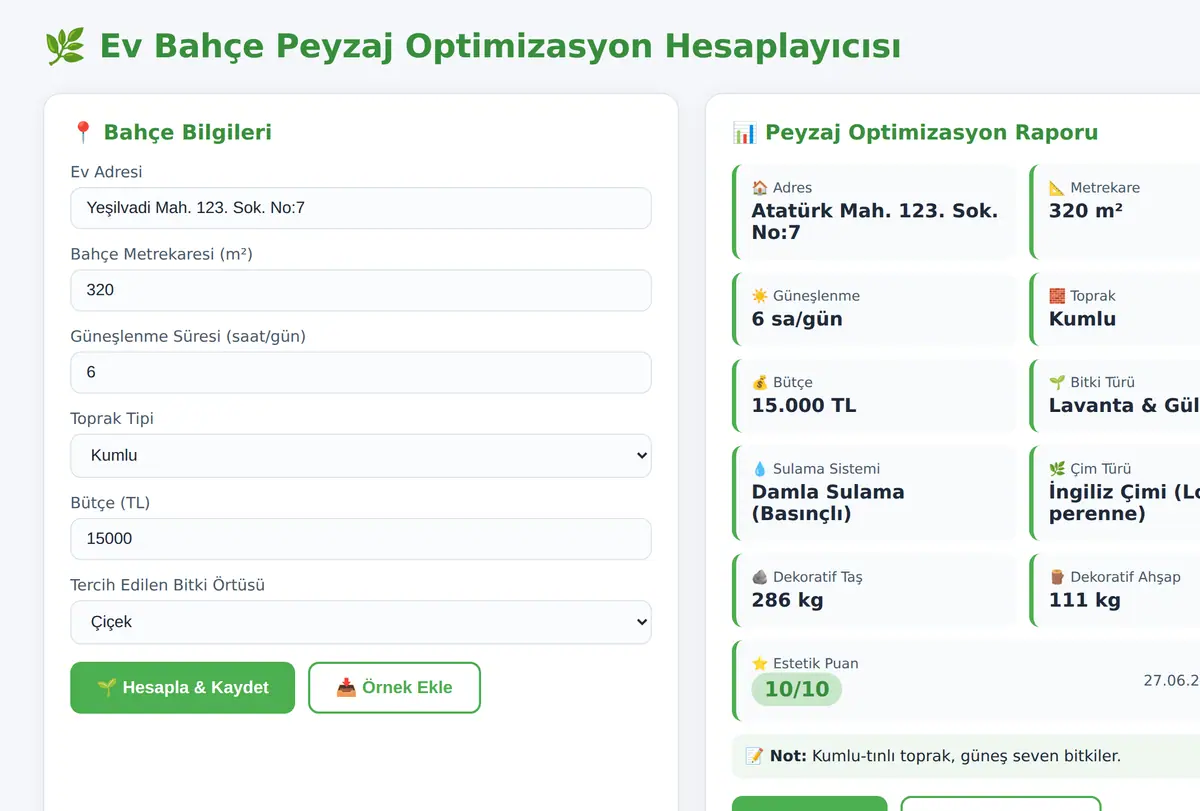Click the 'Damla Sulama (Basınçlı)' value
Screen dimensions: 1200x811
(x=828, y=503)
